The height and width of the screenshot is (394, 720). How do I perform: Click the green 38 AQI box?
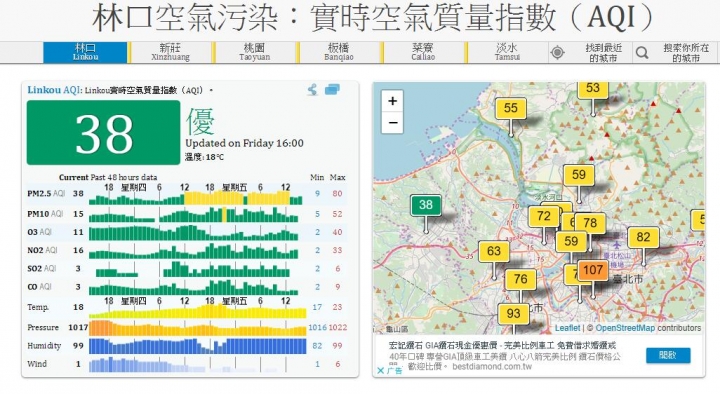pos(103,133)
